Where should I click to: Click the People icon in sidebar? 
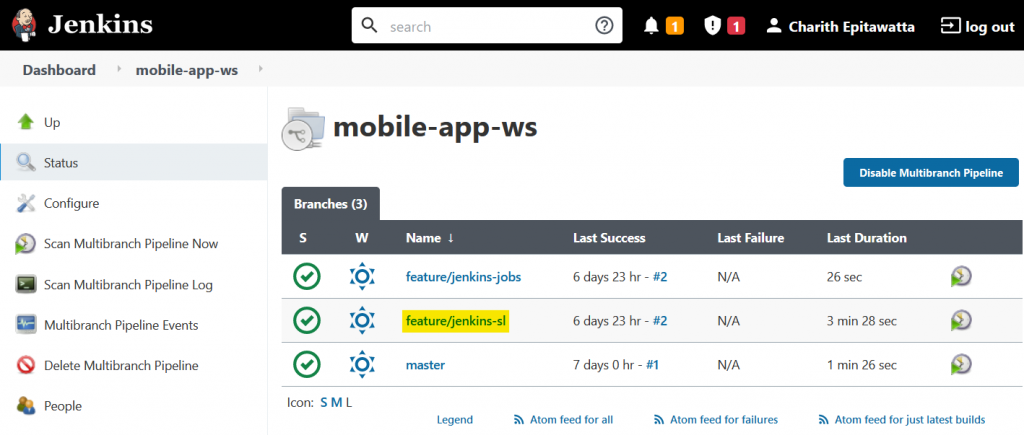point(25,406)
